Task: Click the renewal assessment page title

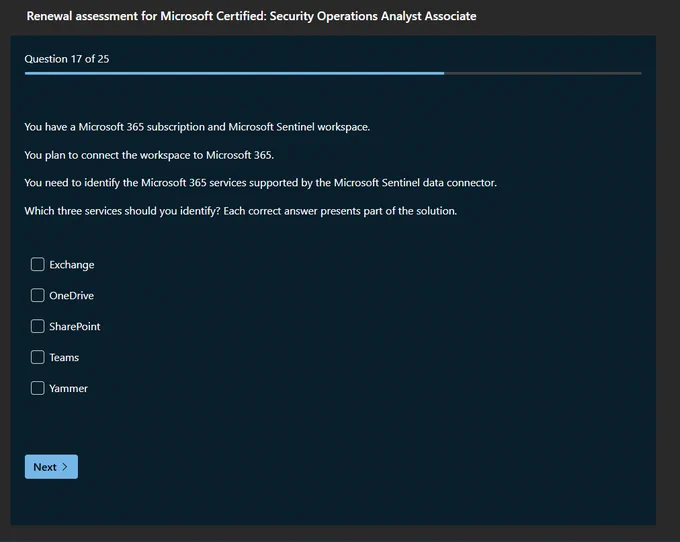Action: (x=251, y=16)
